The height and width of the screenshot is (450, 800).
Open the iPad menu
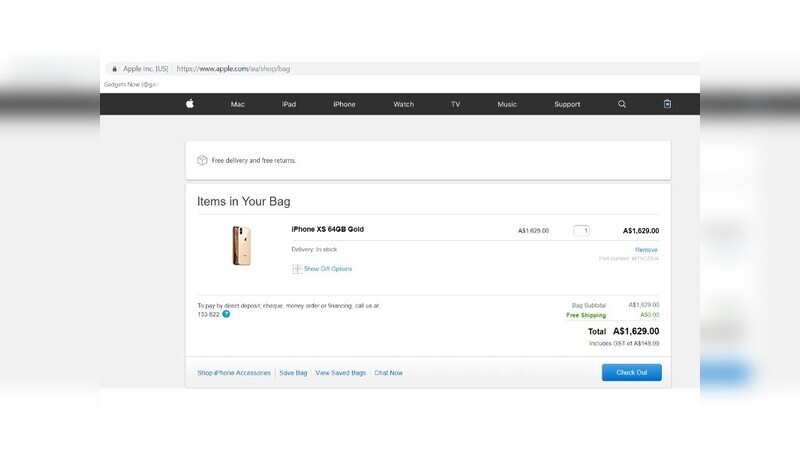tap(289, 104)
